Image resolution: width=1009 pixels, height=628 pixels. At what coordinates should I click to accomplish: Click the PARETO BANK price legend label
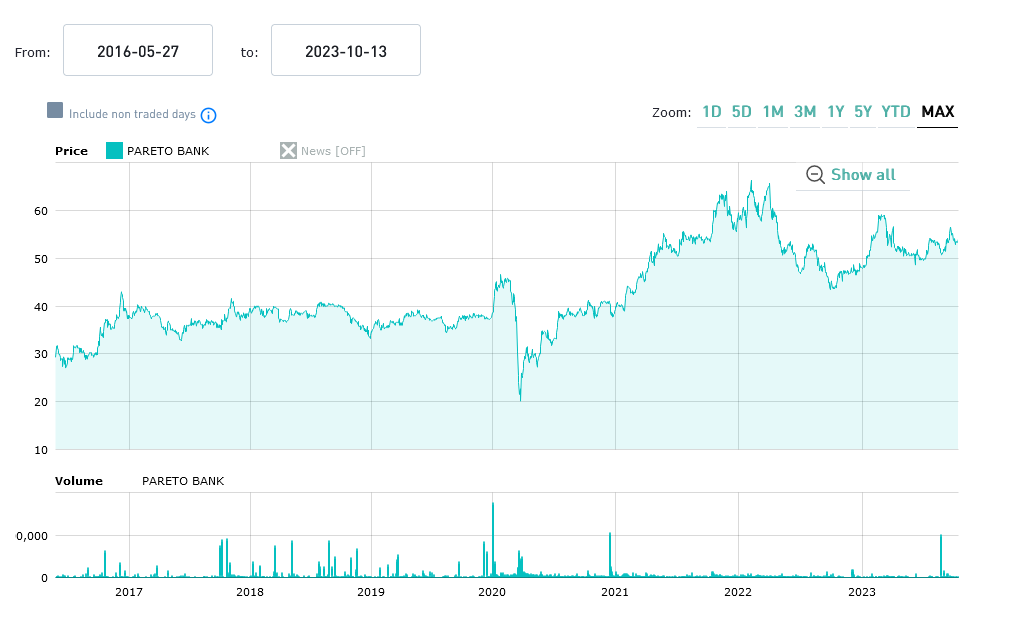click(168, 151)
